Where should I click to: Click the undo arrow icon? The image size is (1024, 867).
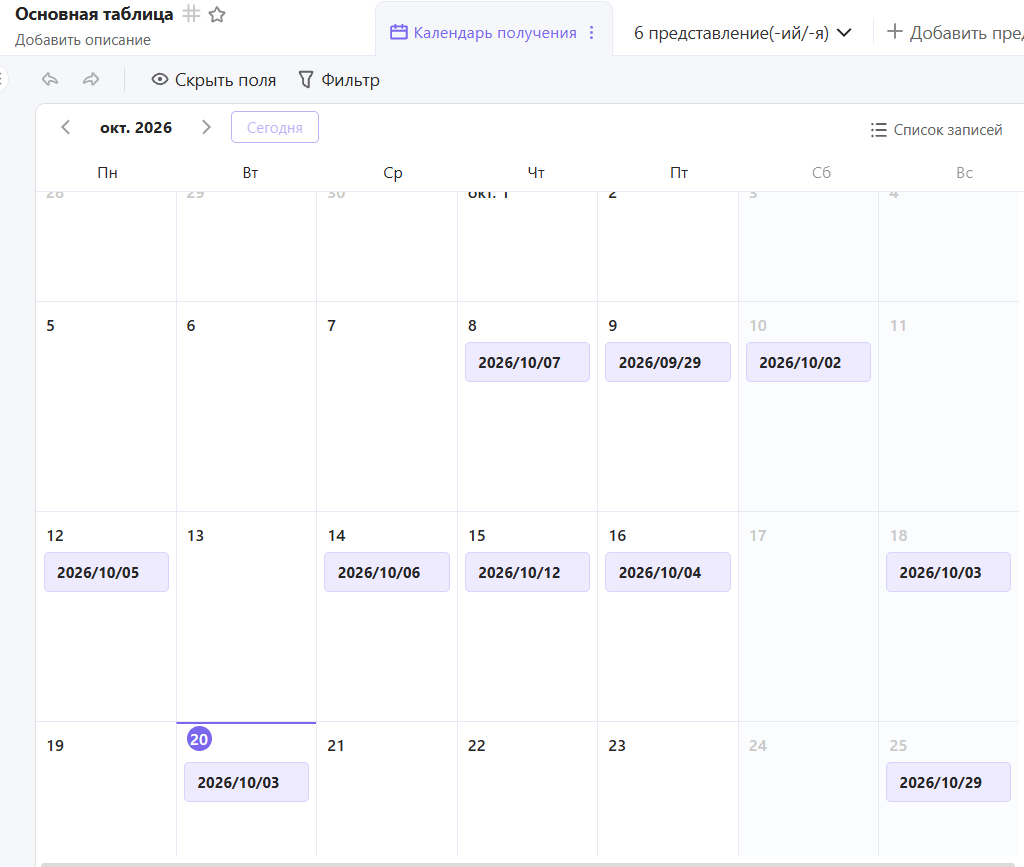click(50, 80)
